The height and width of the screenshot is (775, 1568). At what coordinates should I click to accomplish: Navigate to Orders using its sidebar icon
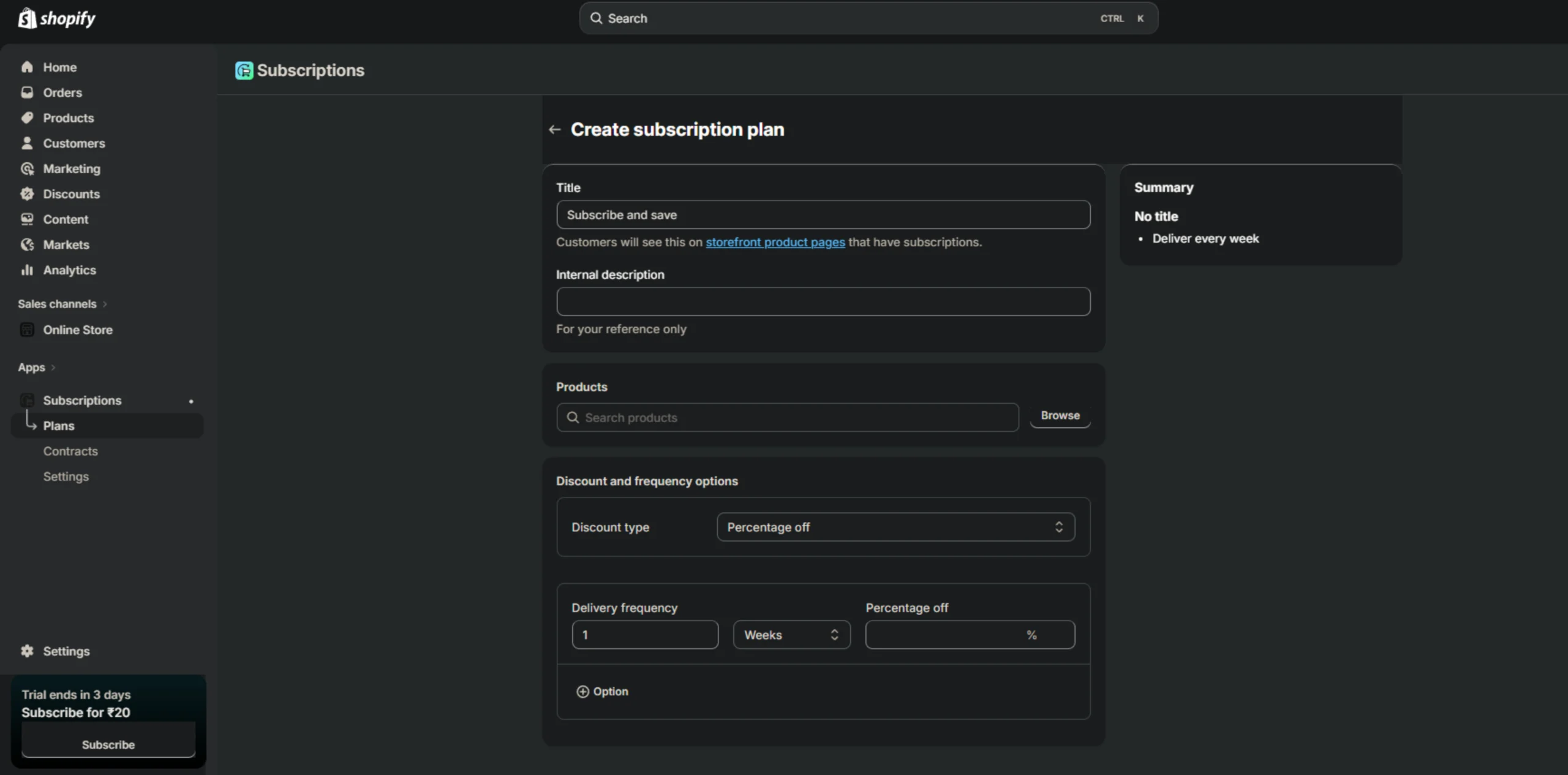tap(28, 93)
